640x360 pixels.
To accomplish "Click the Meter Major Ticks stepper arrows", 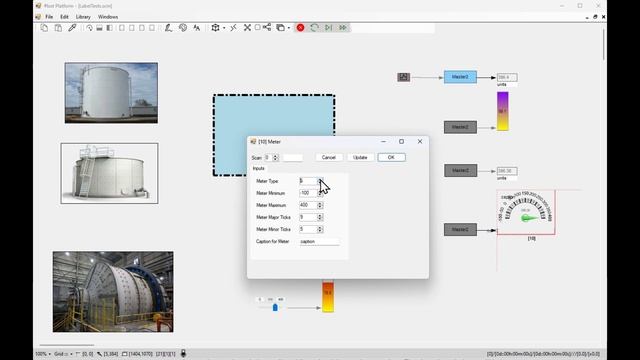I will click(320, 217).
